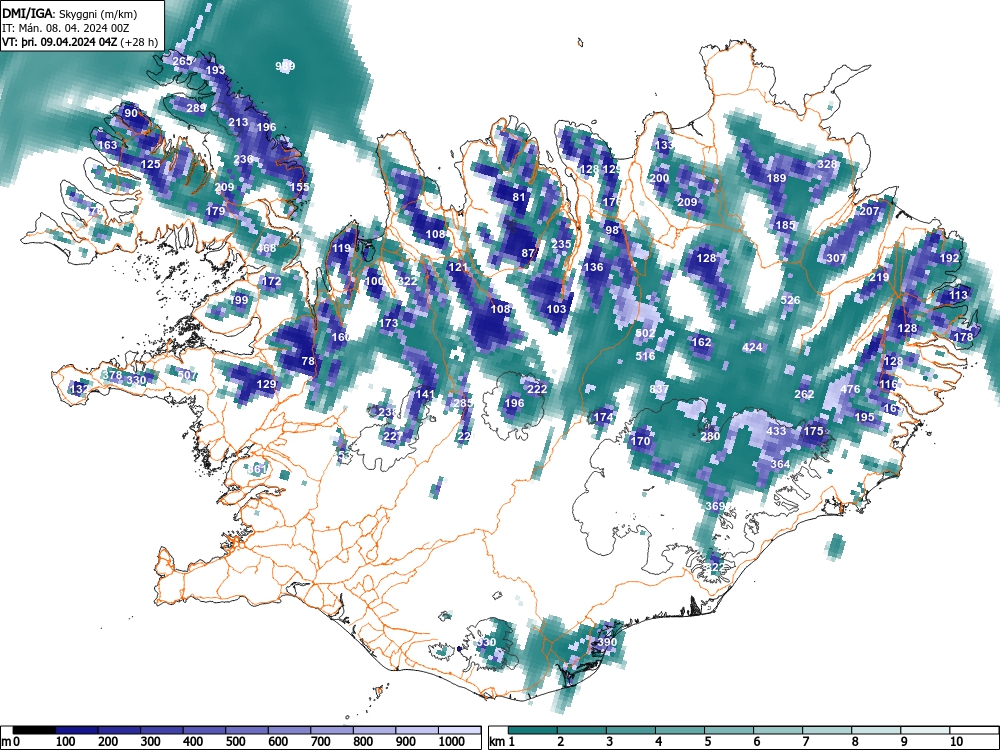Click the dark teal 1–2 km legend swatch
1000x750 pixels.
(533, 730)
